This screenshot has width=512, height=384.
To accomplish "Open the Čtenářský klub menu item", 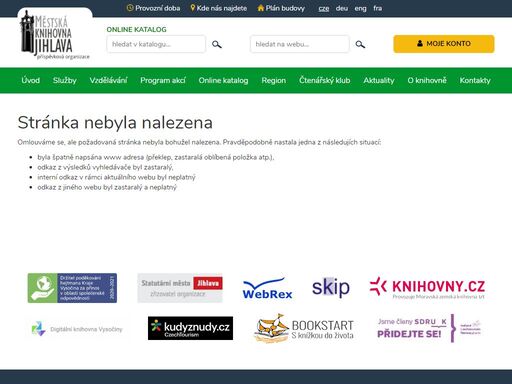I will [324, 80].
